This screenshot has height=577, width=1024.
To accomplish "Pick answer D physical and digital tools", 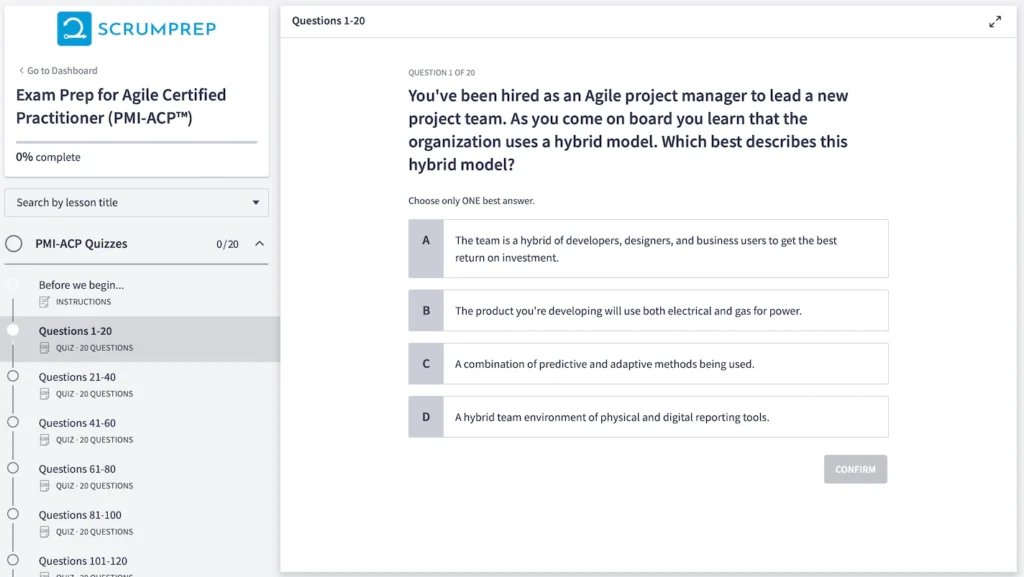I will pyautogui.click(x=648, y=417).
